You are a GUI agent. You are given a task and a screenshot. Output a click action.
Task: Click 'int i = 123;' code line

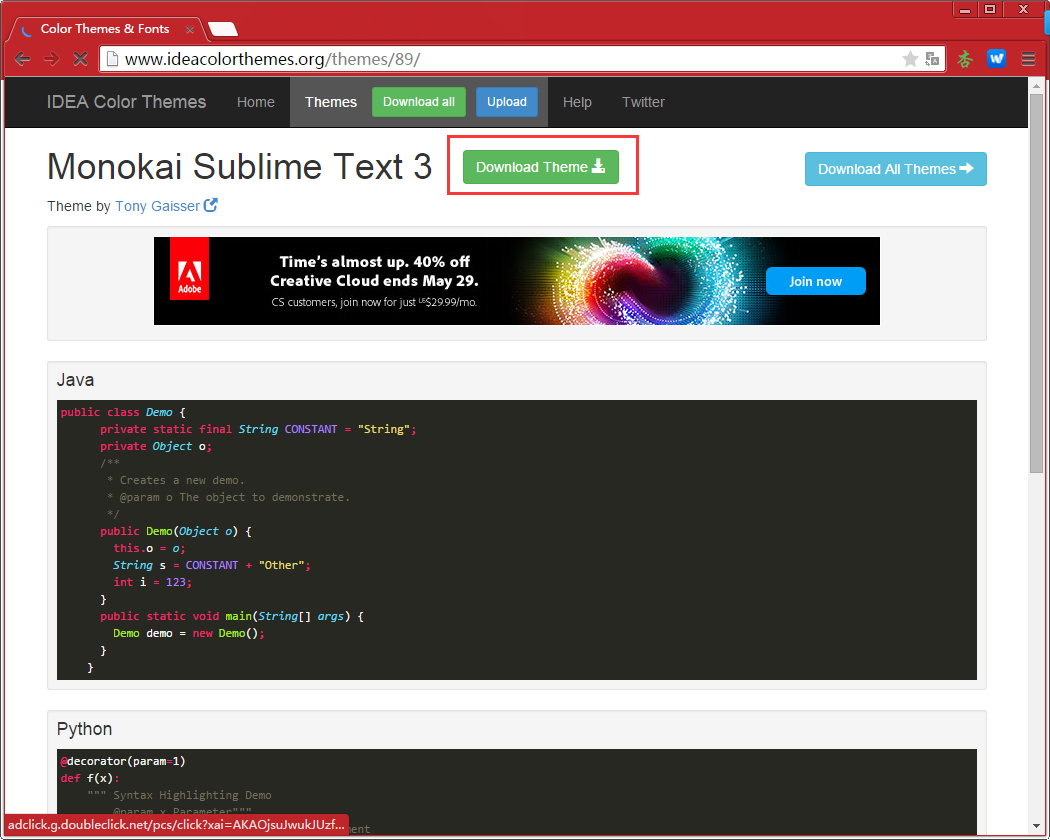pos(153,582)
